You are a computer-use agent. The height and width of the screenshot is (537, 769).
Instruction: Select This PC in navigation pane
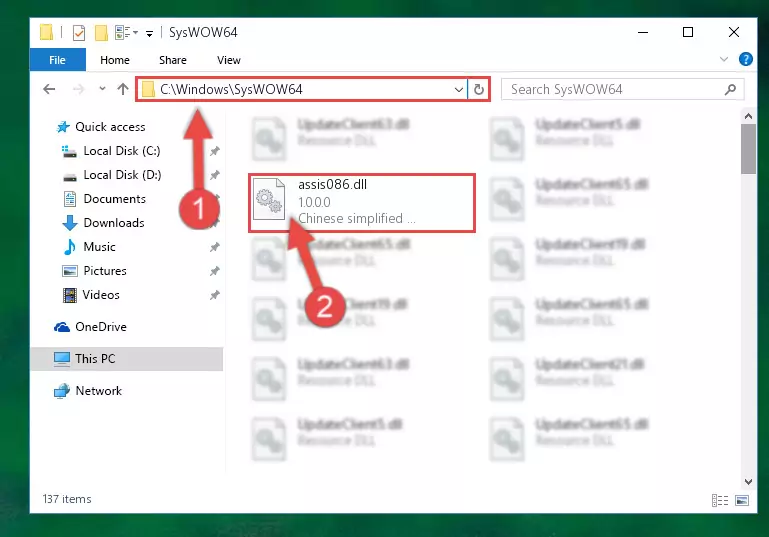point(127,358)
